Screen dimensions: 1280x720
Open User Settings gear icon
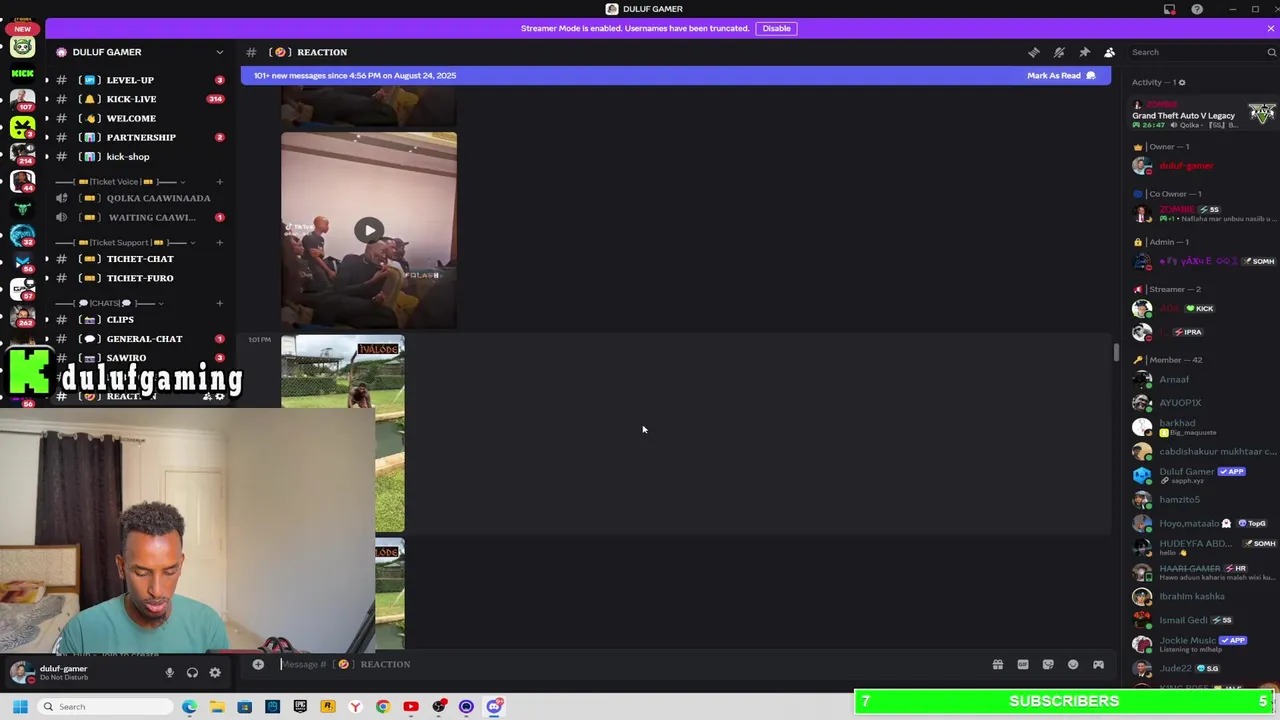215,673
